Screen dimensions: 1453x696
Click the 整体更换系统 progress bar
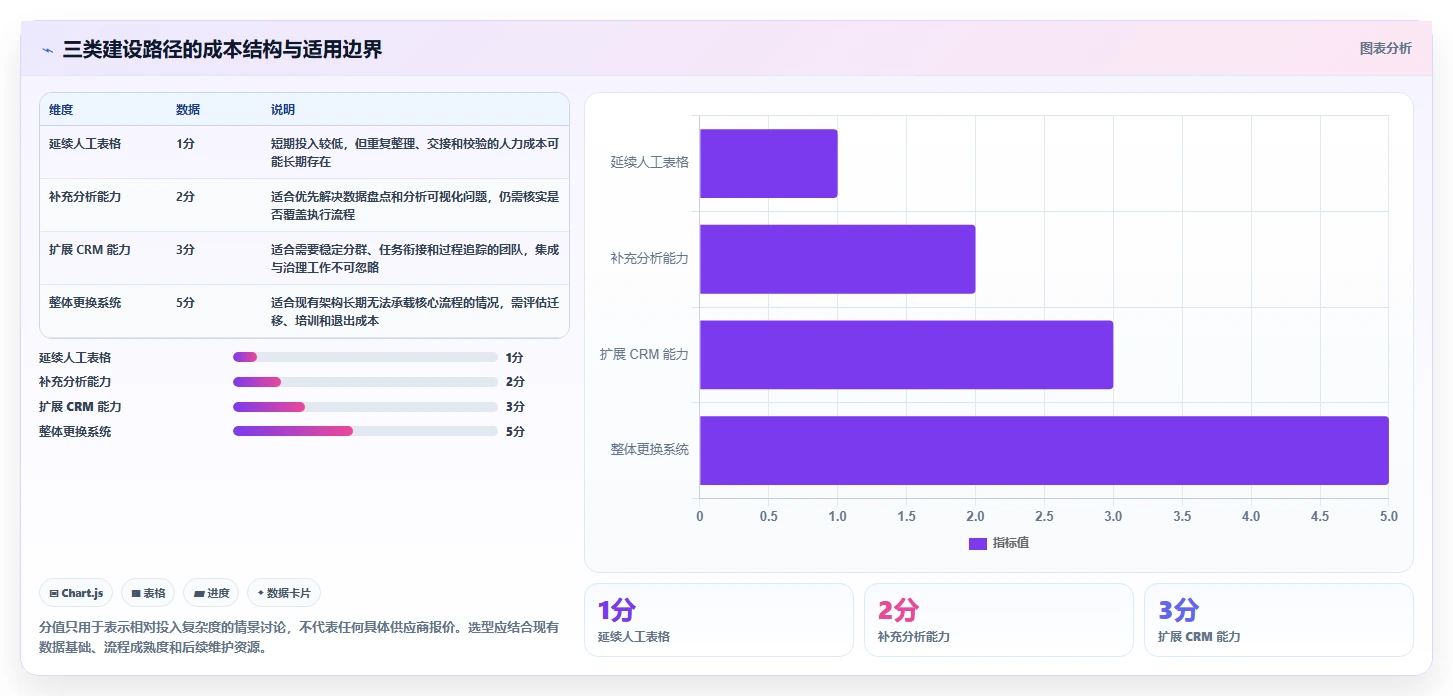coord(365,431)
